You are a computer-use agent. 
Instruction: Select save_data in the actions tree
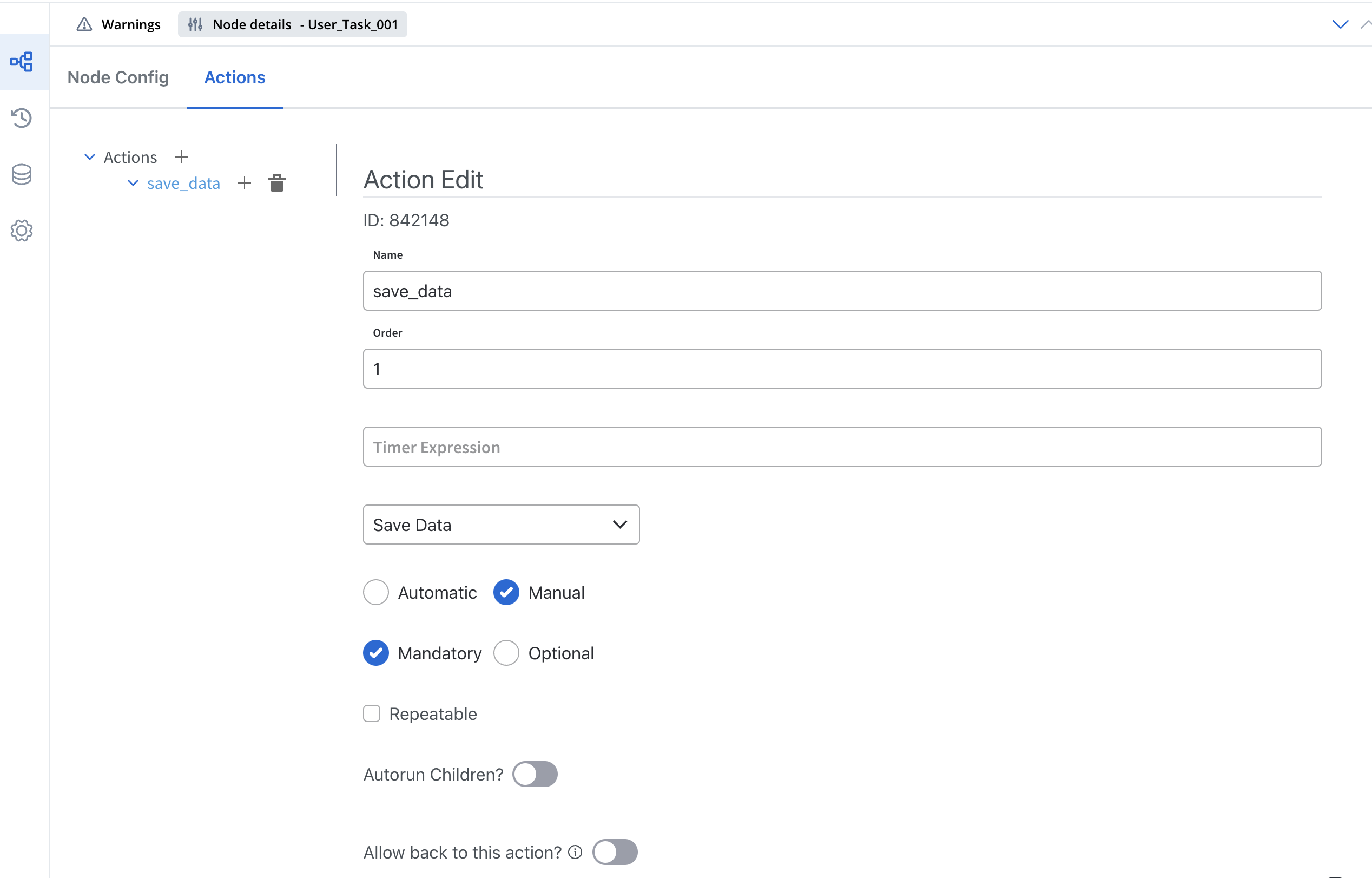pos(183,183)
